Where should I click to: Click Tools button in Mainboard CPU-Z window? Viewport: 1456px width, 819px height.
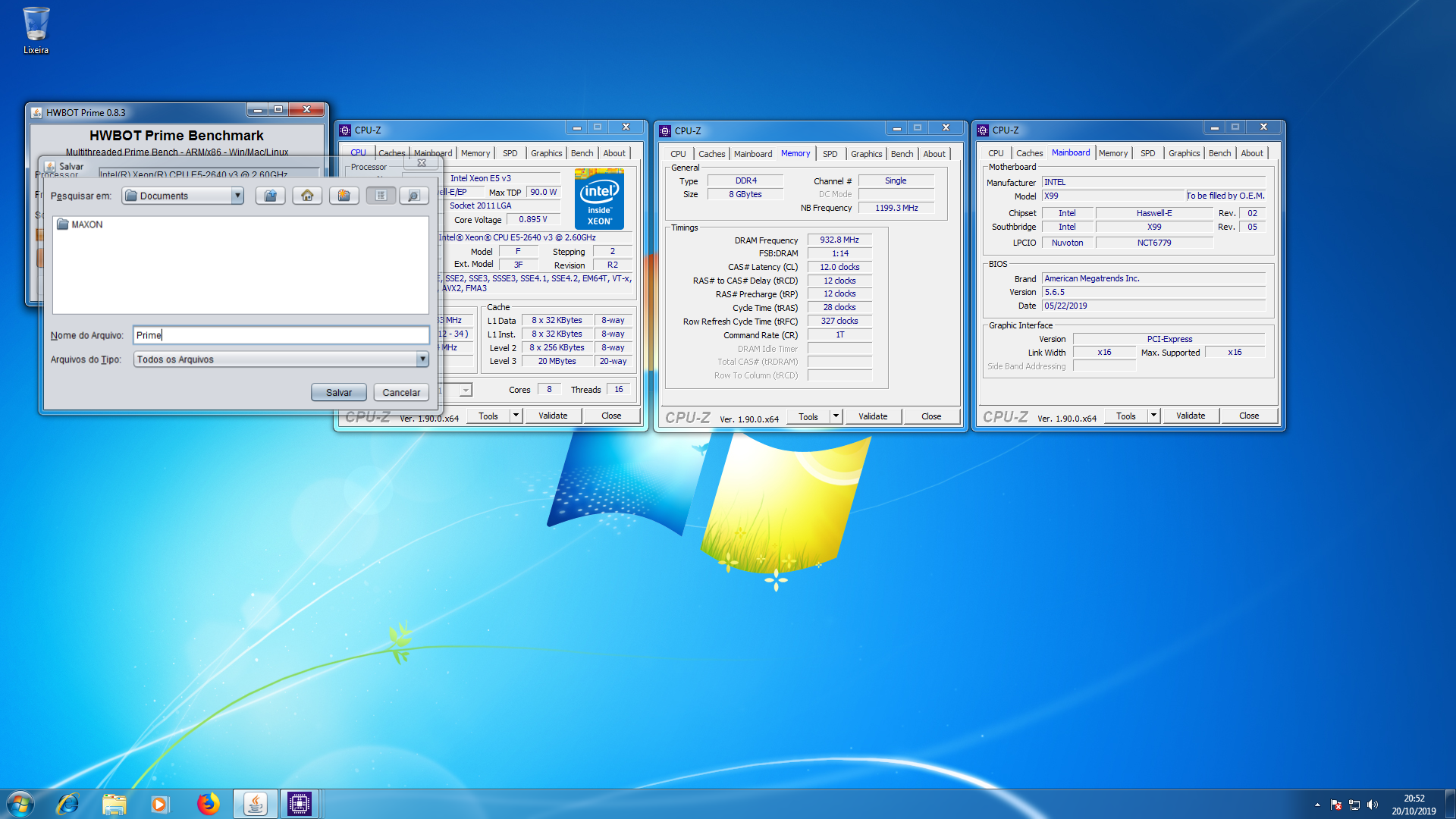[x=1126, y=416]
